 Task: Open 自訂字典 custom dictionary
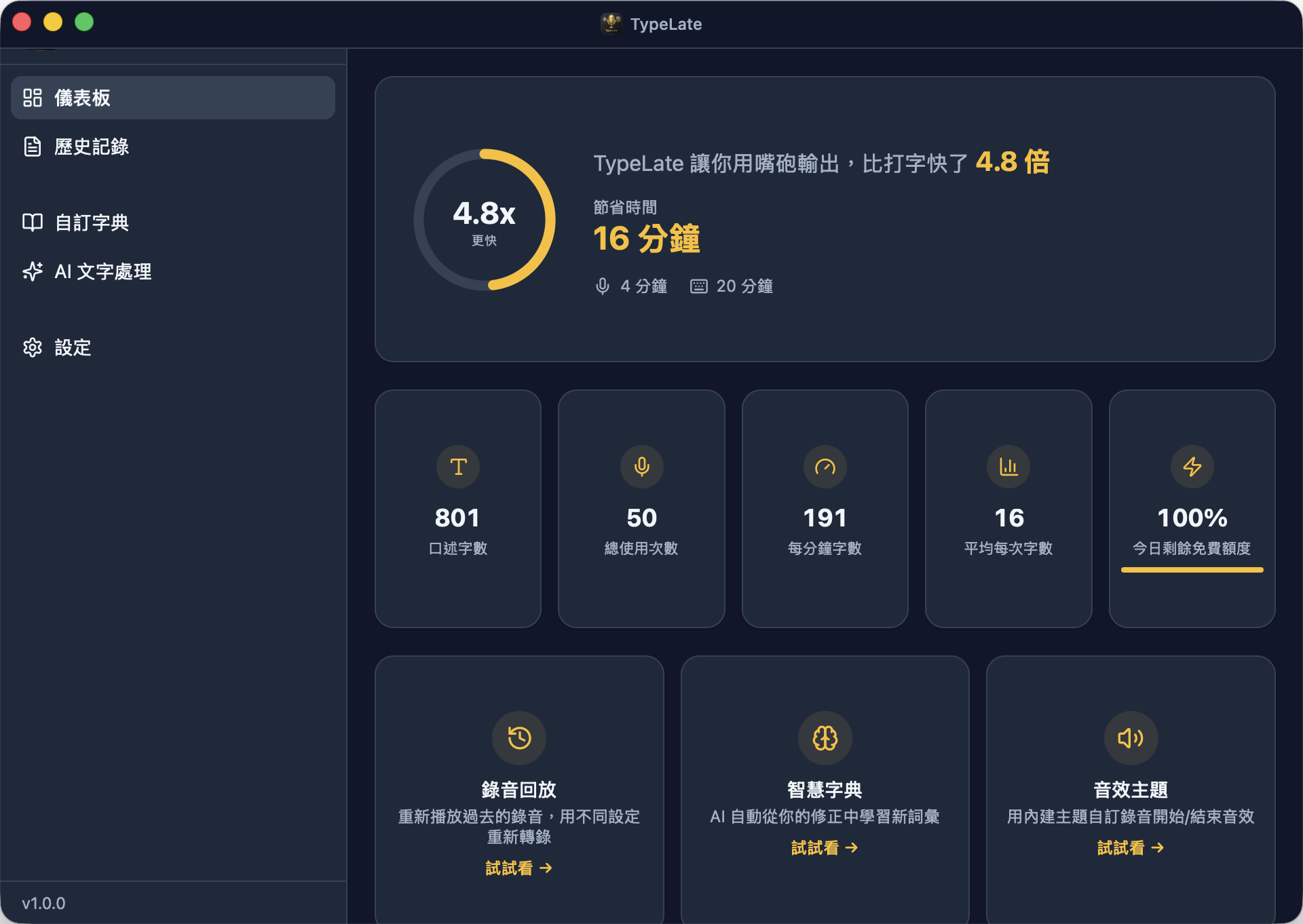pos(173,223)
